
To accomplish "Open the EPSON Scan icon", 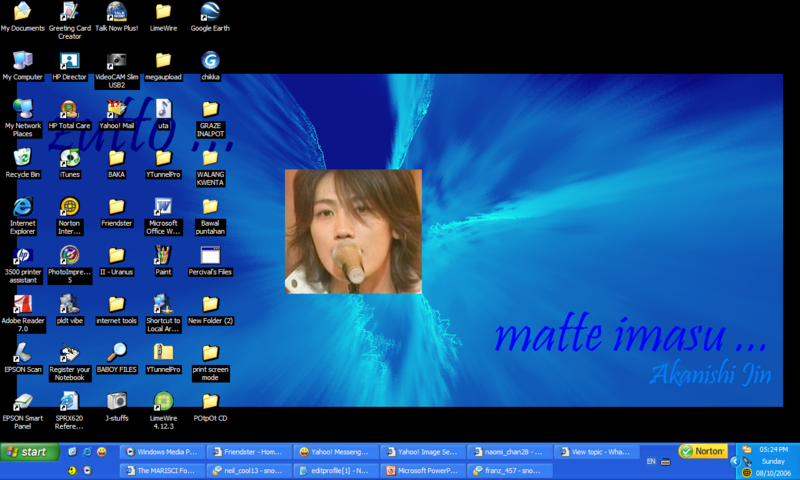I will [x=22, y=352].
